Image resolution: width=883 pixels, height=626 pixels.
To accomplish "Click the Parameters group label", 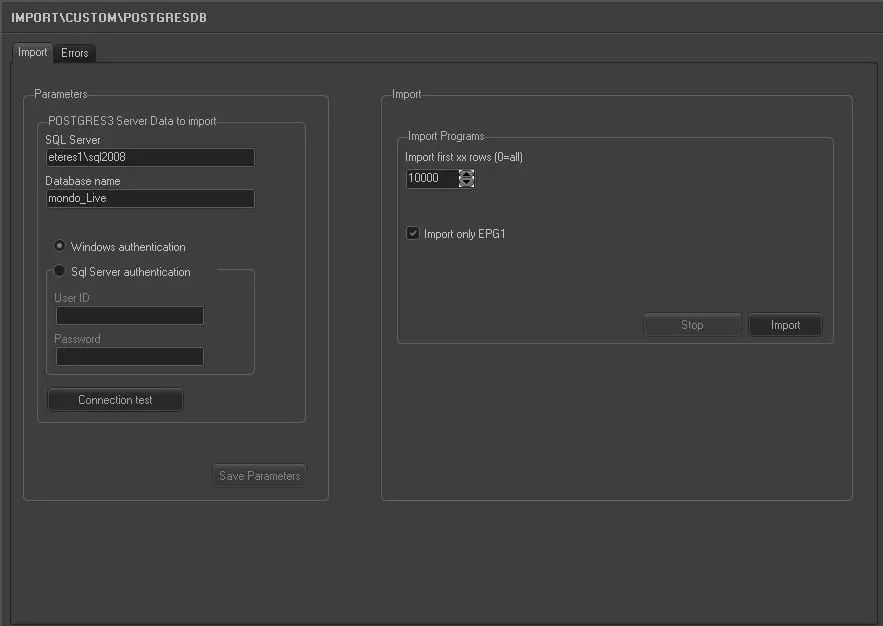I will [x=61, y=94].
